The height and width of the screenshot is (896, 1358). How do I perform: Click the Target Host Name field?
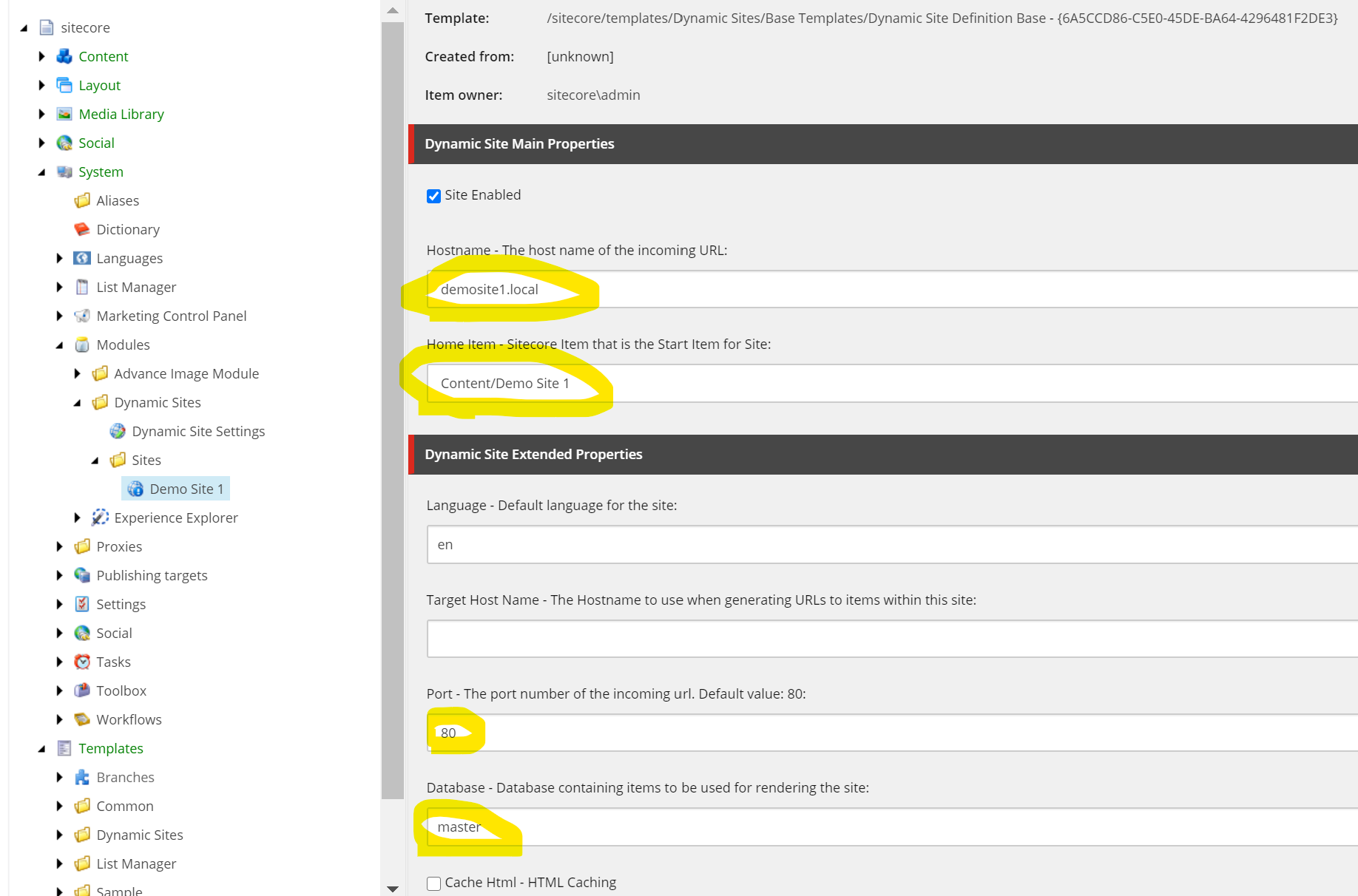point(892,639)
